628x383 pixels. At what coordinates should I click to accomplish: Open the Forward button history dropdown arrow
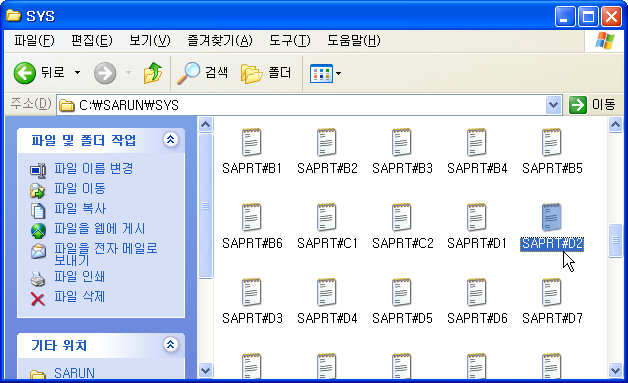coord(128,73)
